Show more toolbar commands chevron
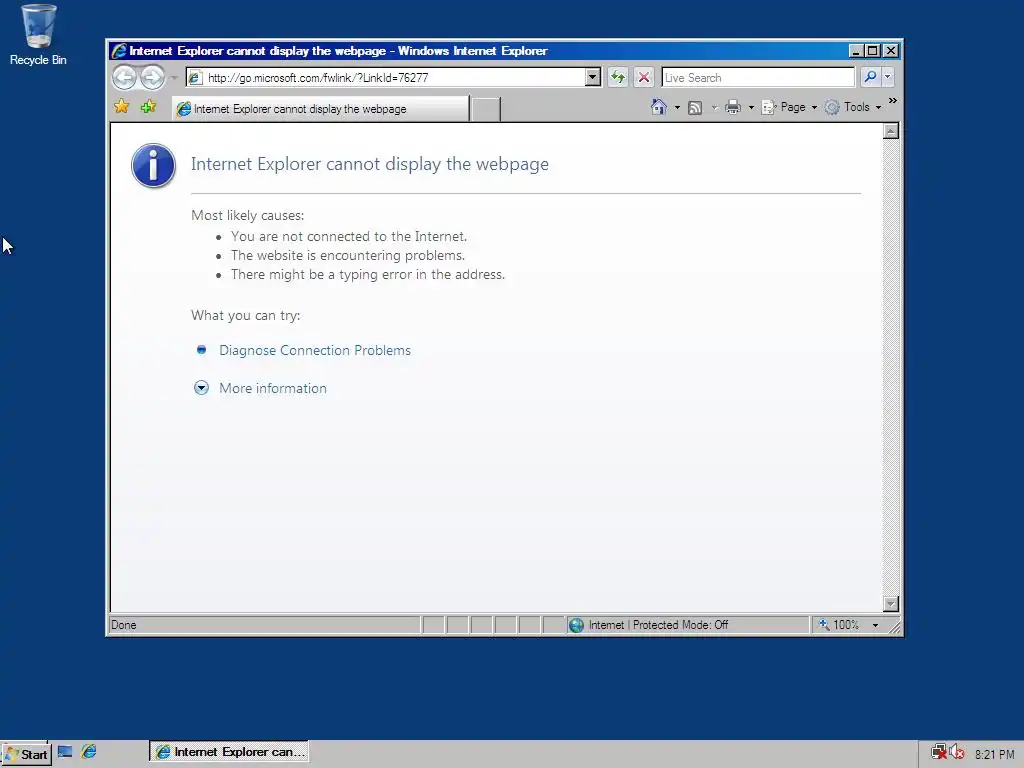The image size is (1024, 768). [893, 101]
